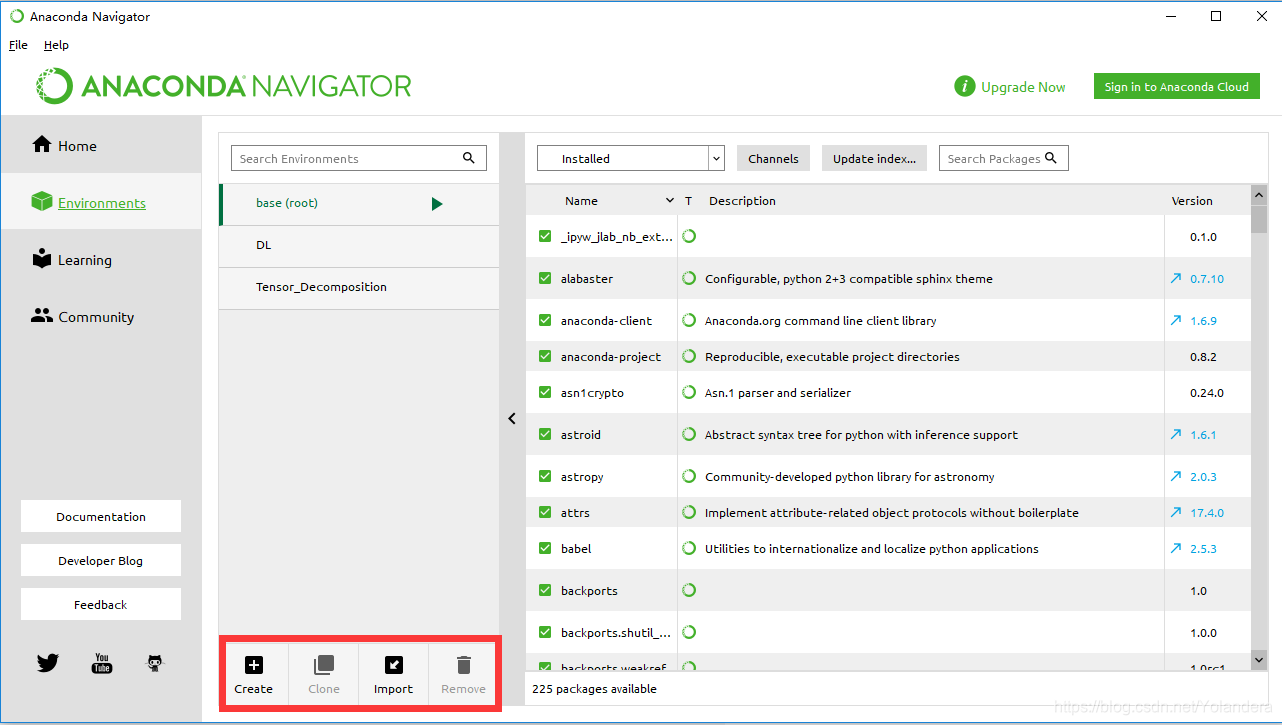Toggle the astropy package checkbox
1282x725 pixels.
point(545,477)
